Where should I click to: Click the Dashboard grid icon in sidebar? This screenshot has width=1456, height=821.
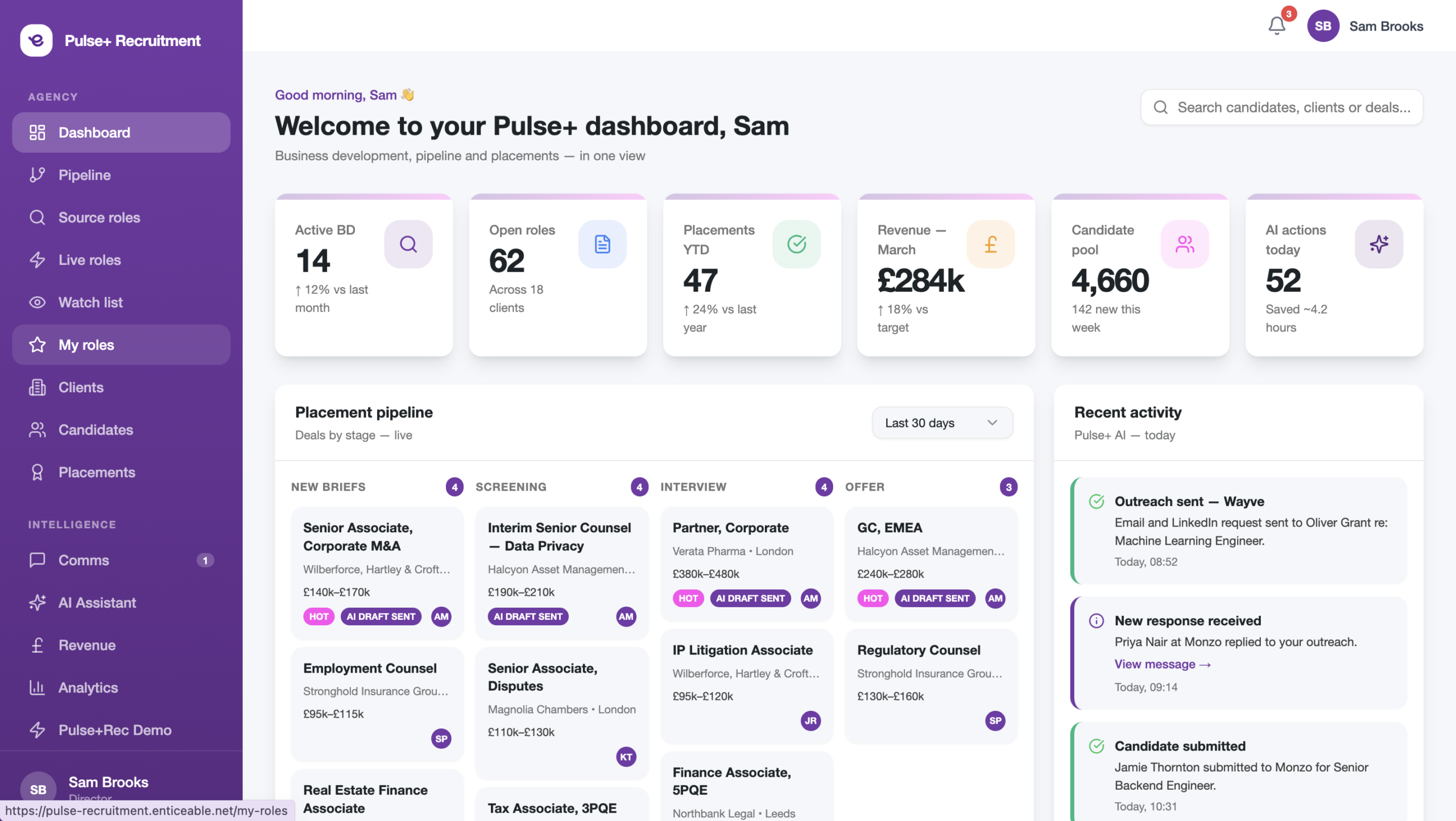38,132
